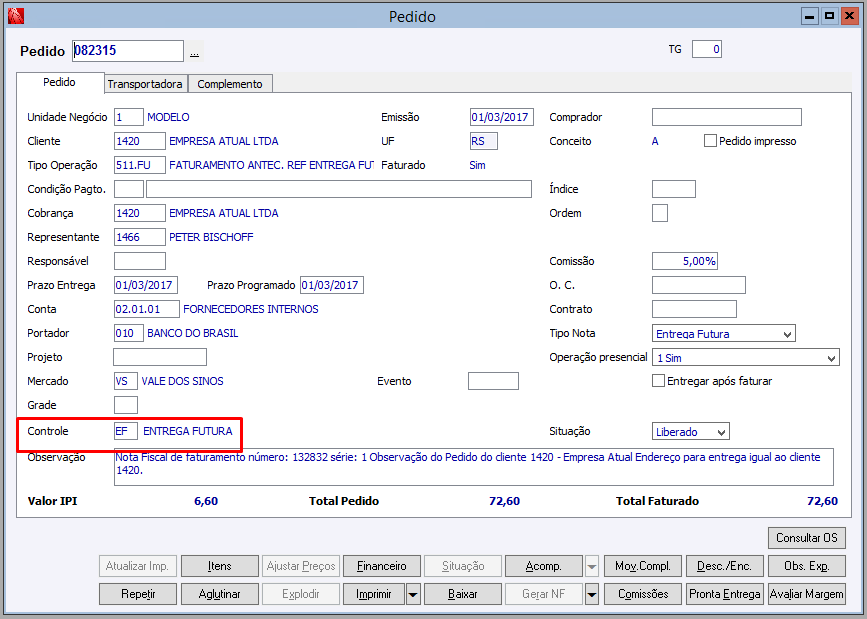This screenshot has height=619, width=867.
Task: Click the Mercado field VS
Action: pyautogui.click(x=126, y=381)
